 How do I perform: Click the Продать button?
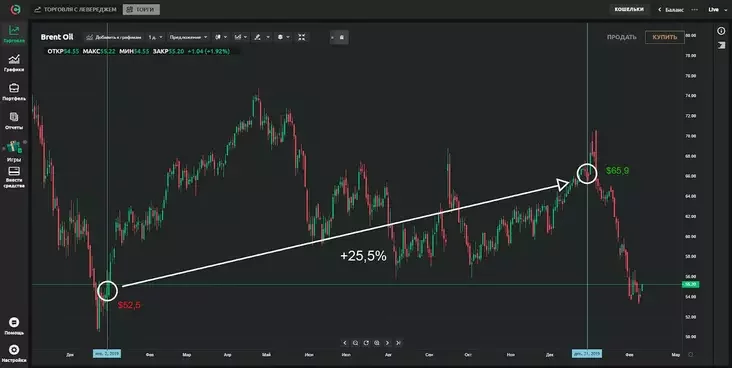click(621, 37)
